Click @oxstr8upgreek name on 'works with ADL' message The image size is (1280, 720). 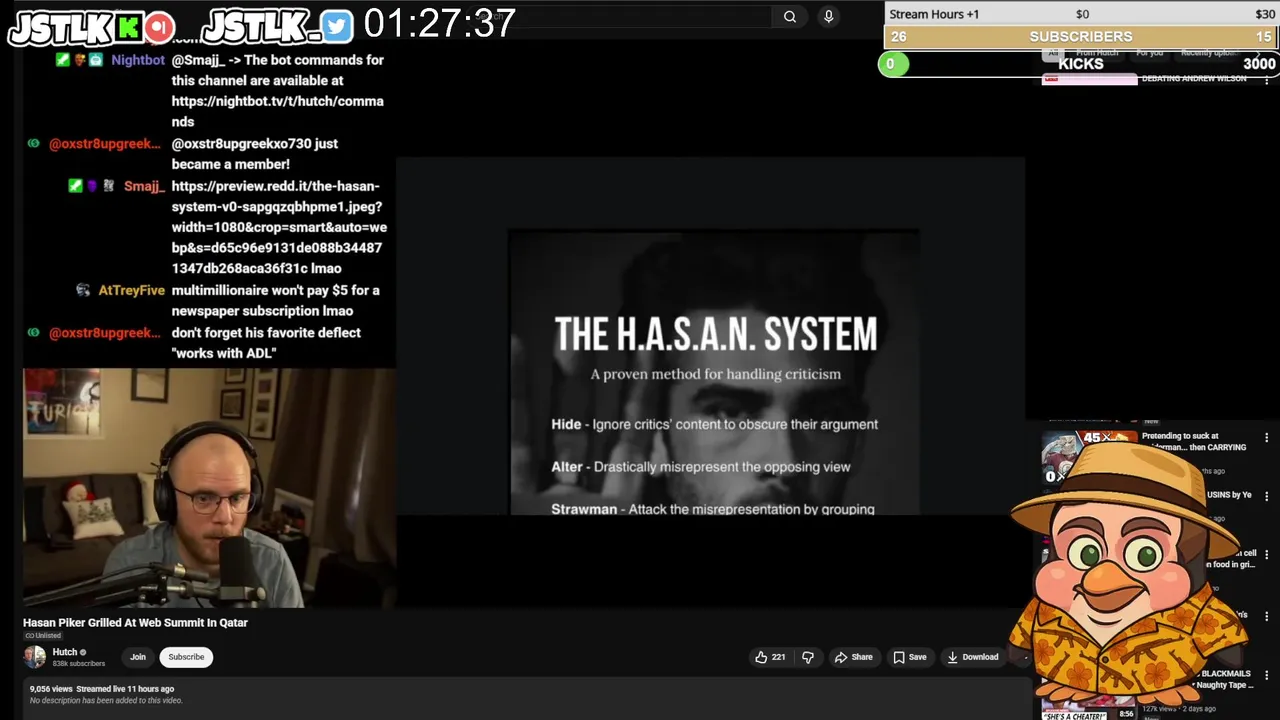(104, 333)
